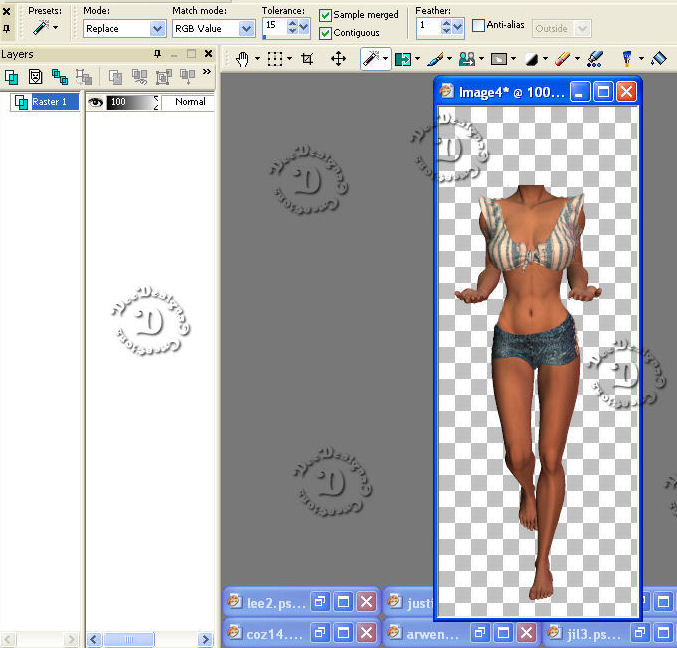
Task: Click New Raster Layer icon in Layers panel
Action: [12, 76]
